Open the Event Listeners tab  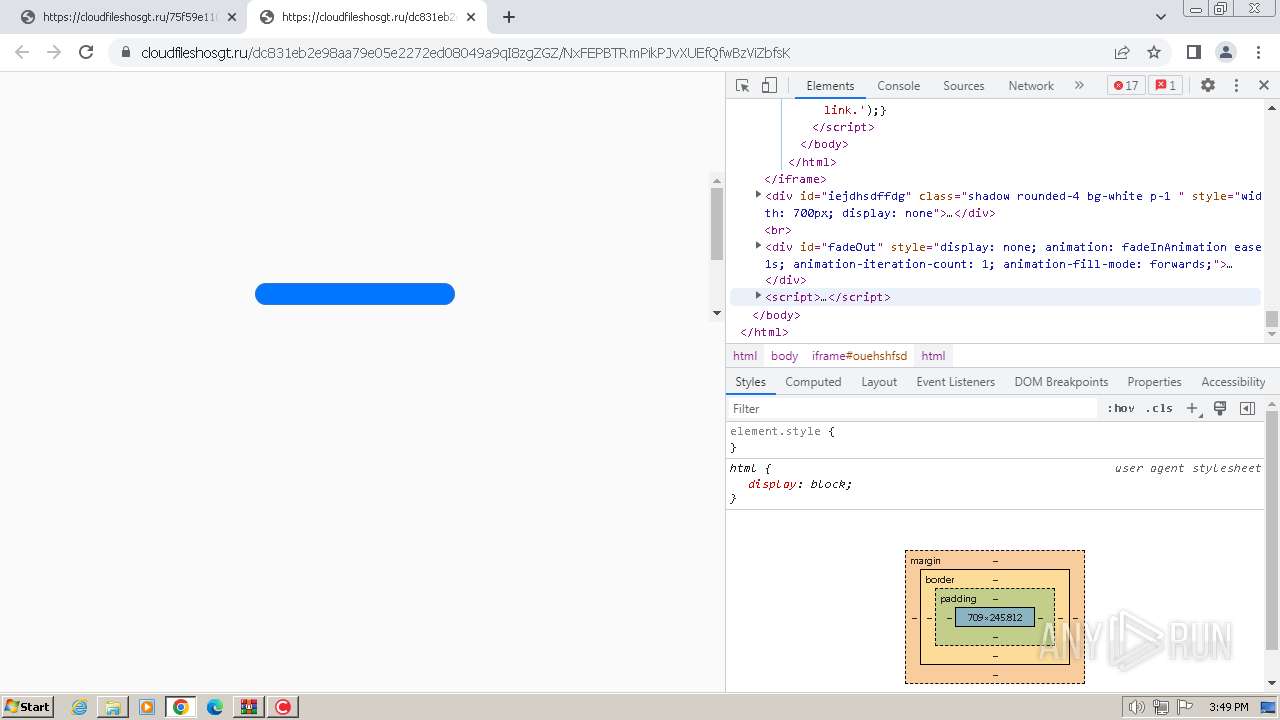point(955,382)
